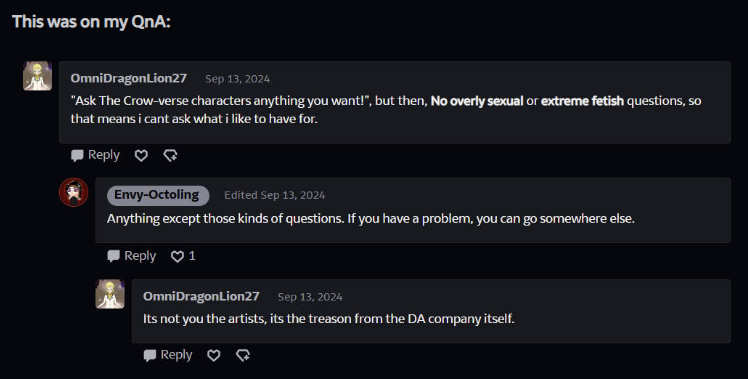Click speech bubble icon under Envy-Octoling's comment
This screenshot has height=379, width=748.
point(114,256)
